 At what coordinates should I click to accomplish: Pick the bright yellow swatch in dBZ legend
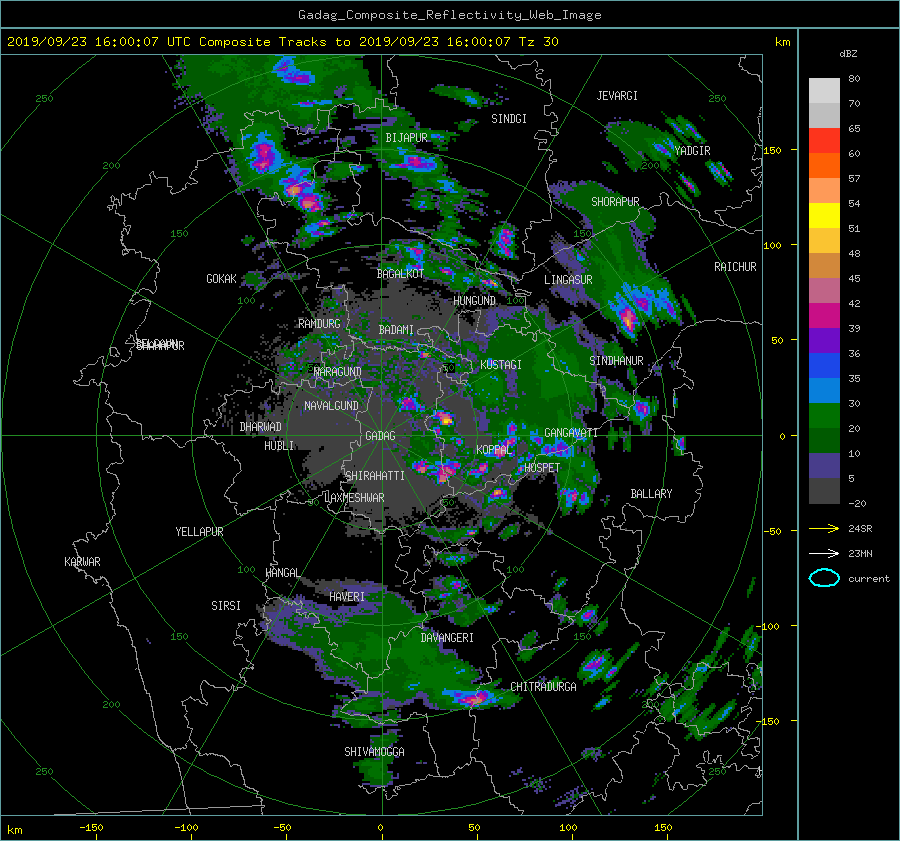824,215
